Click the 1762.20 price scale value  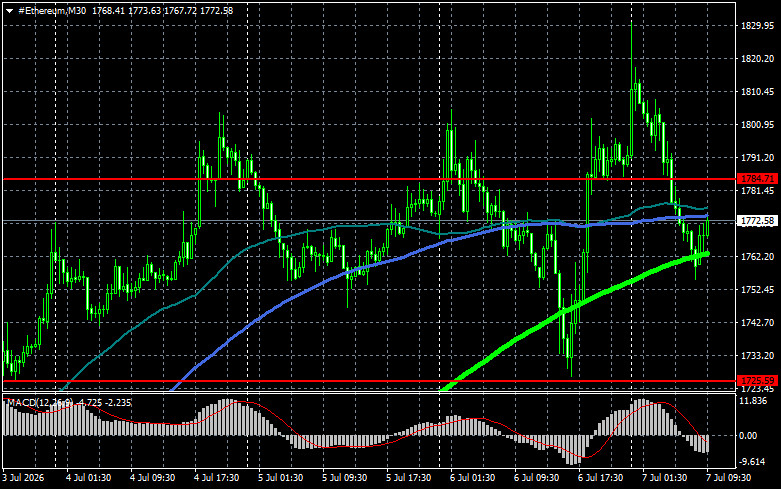coord(758,256)
